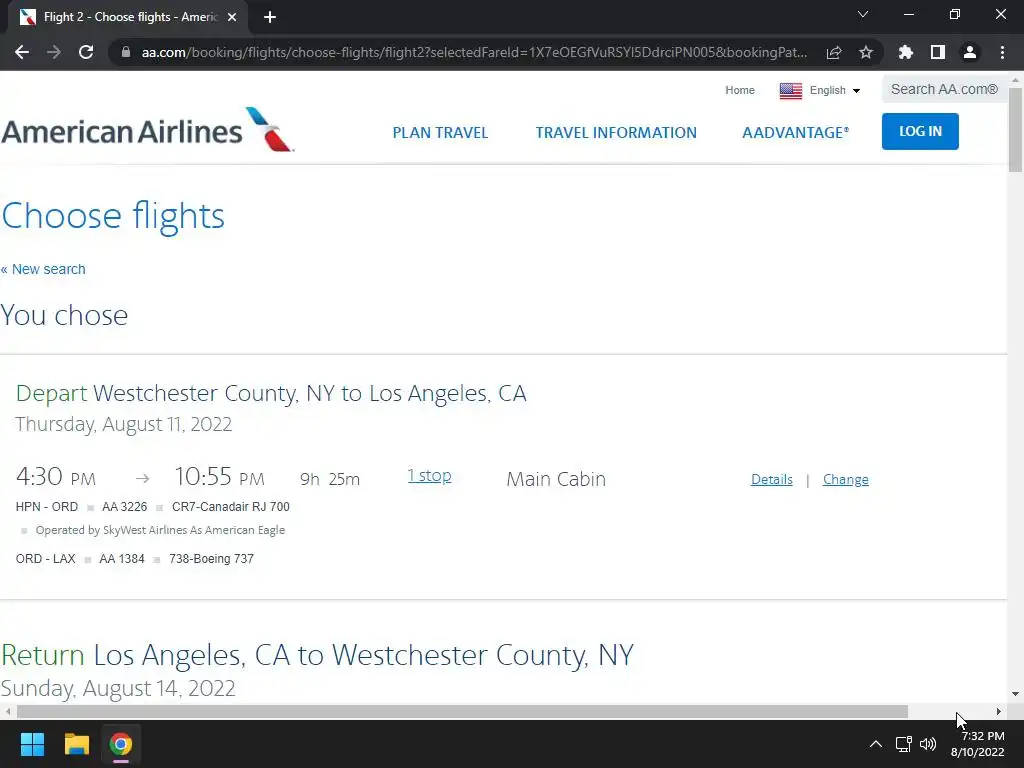Click the scroll down arrow

(1016, 694)
